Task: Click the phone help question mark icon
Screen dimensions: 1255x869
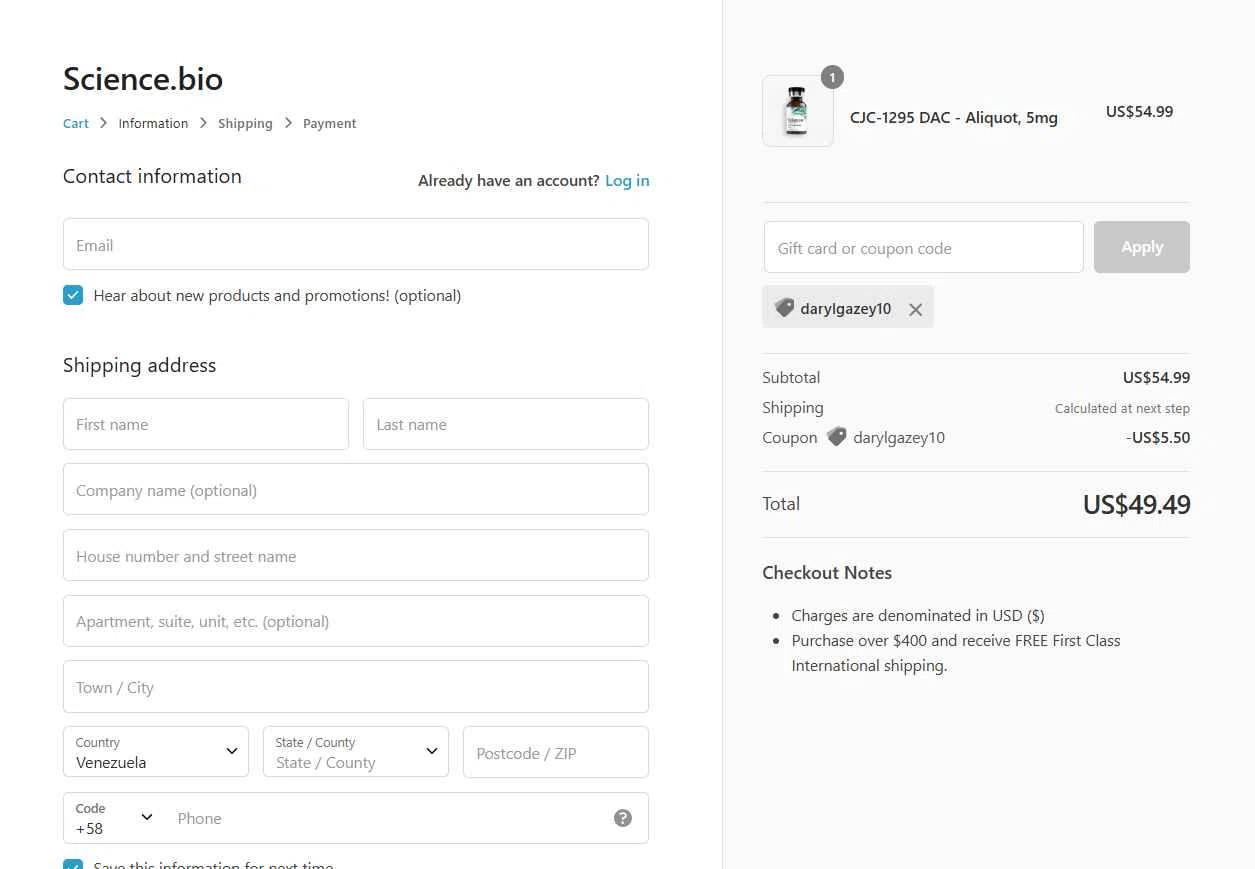Action: 622,818
